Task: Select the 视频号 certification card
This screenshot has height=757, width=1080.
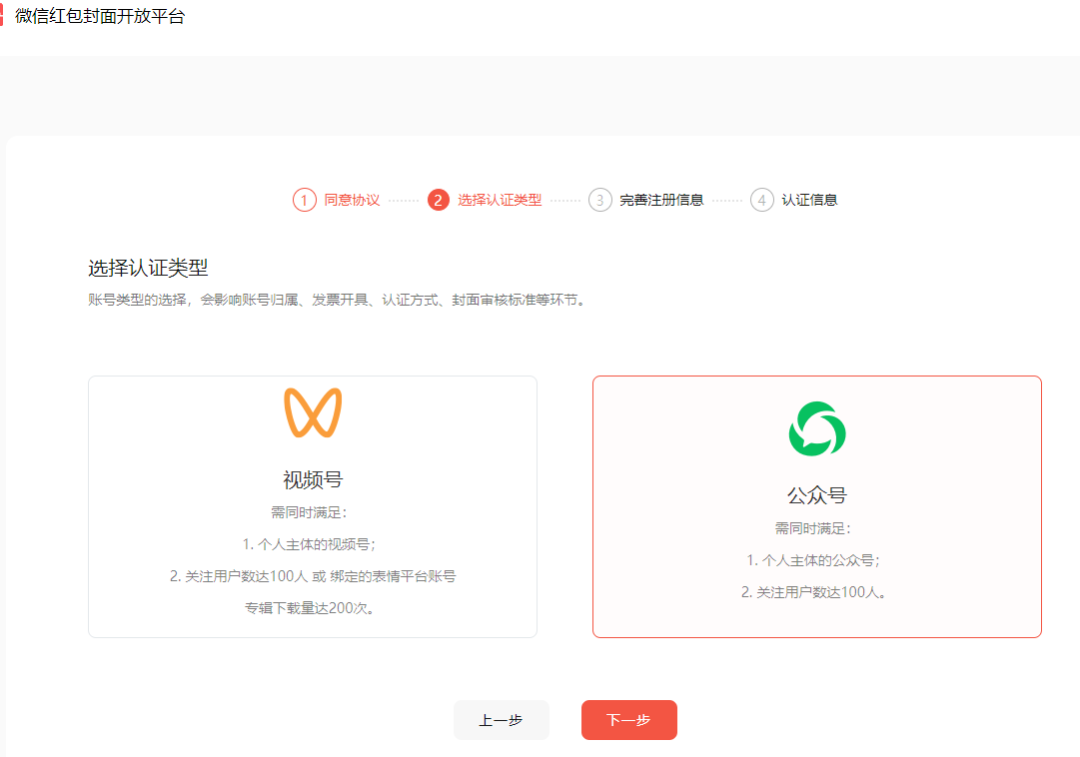Action: (313, 506)
